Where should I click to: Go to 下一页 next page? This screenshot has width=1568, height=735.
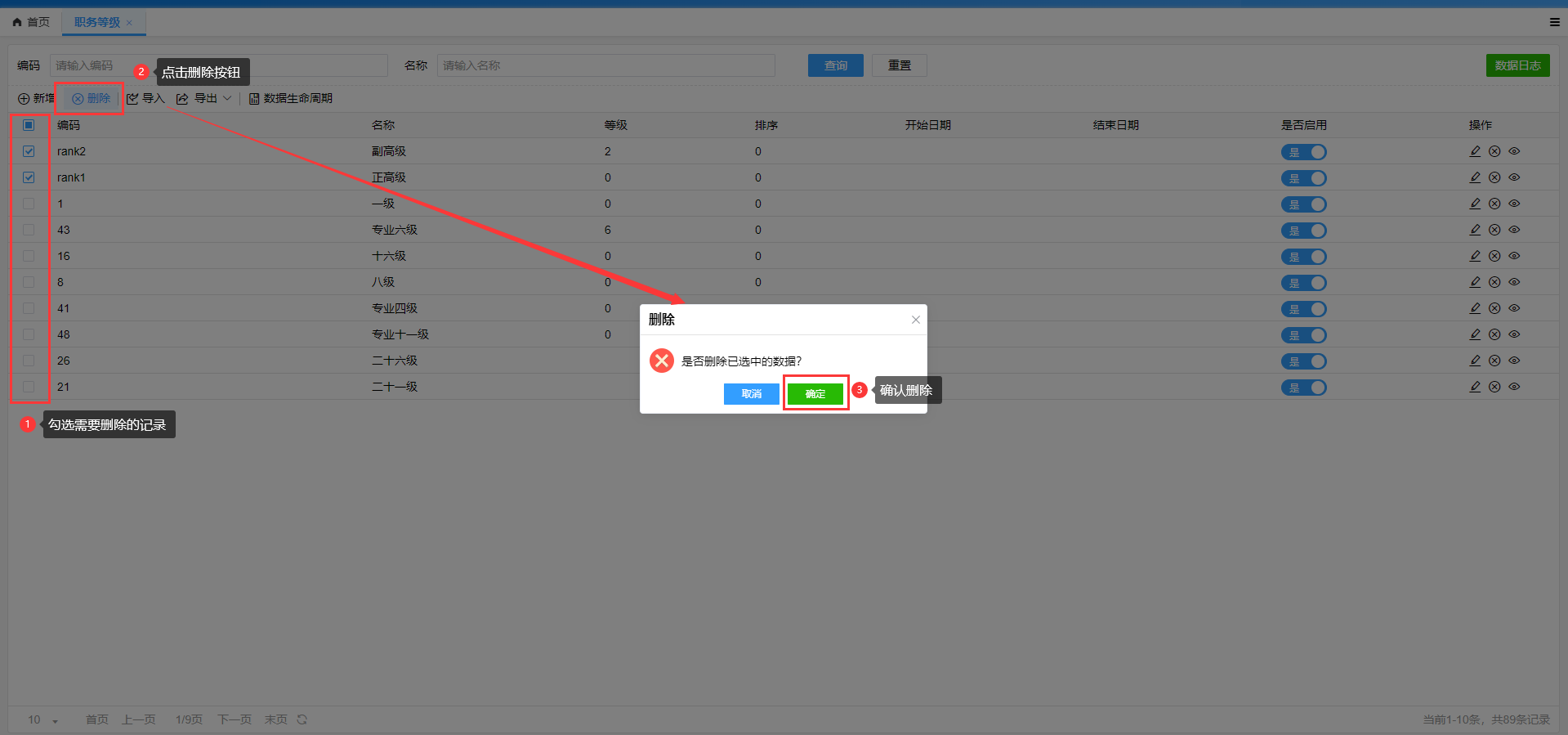pyautogui.click(x=235, y=719)
